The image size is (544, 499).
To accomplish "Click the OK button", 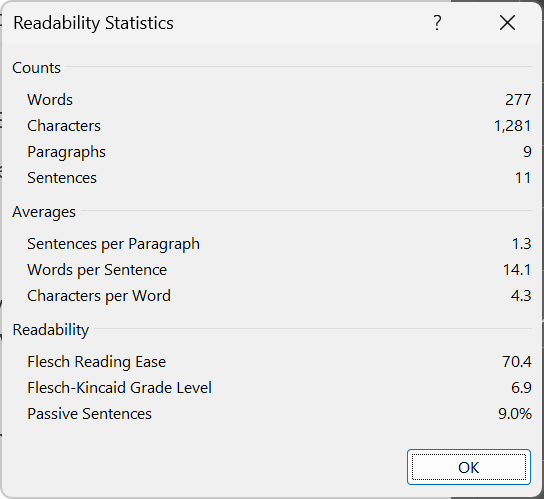I will click(x=469, y=467).
